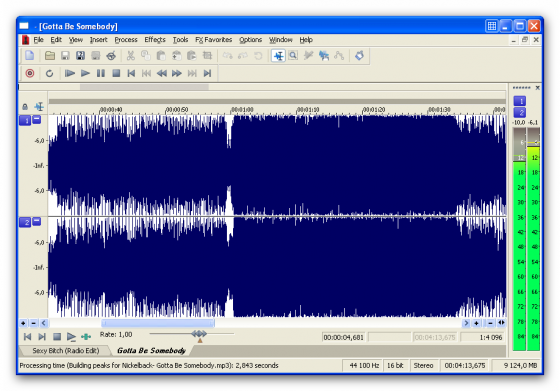The height and width of the screenshot is (391, 560).
Task: Open a file with the folder icon
Action: 50,55
